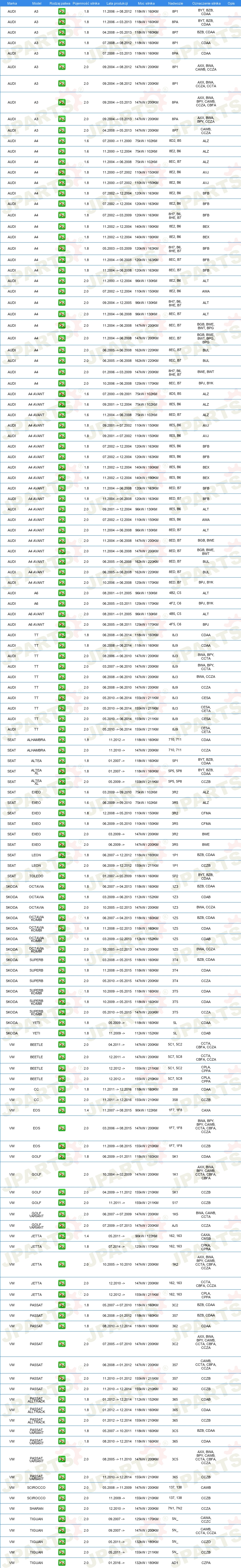Click the fuel icon in SEAT ALTEA XL 1.8 row
The image size is (241, 1568).
(61, 771)
